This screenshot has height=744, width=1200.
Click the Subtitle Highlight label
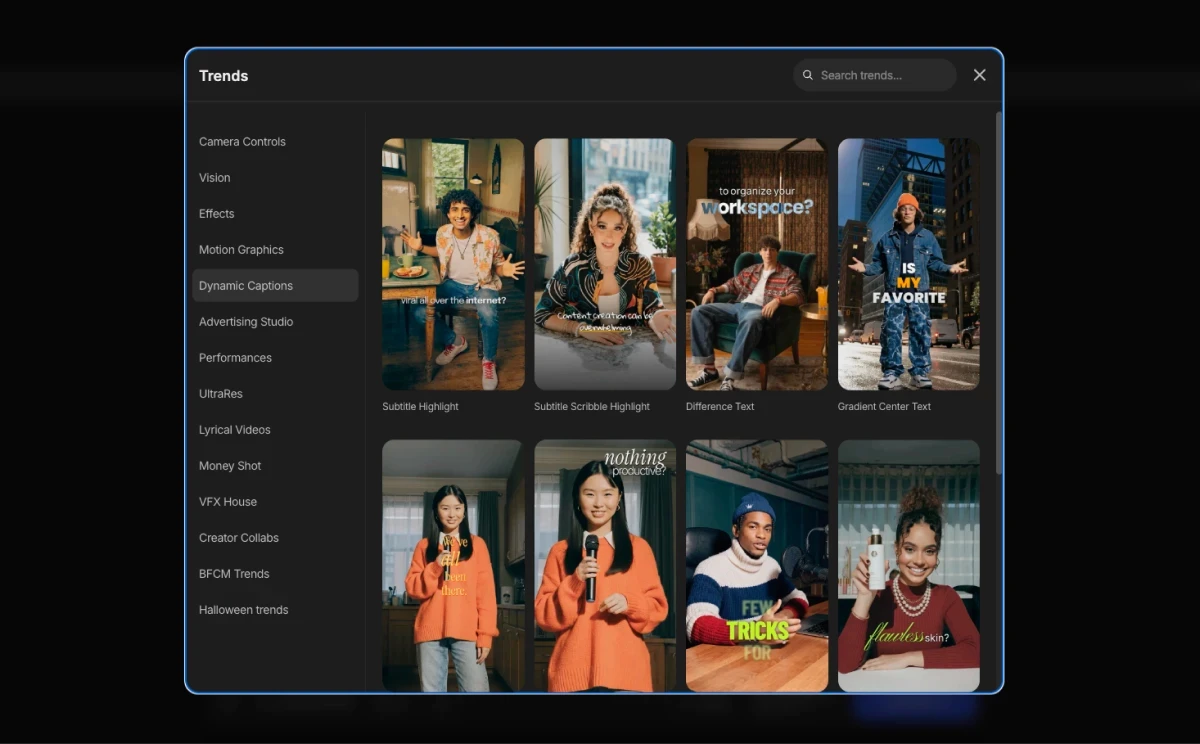[x=420, y=407]
